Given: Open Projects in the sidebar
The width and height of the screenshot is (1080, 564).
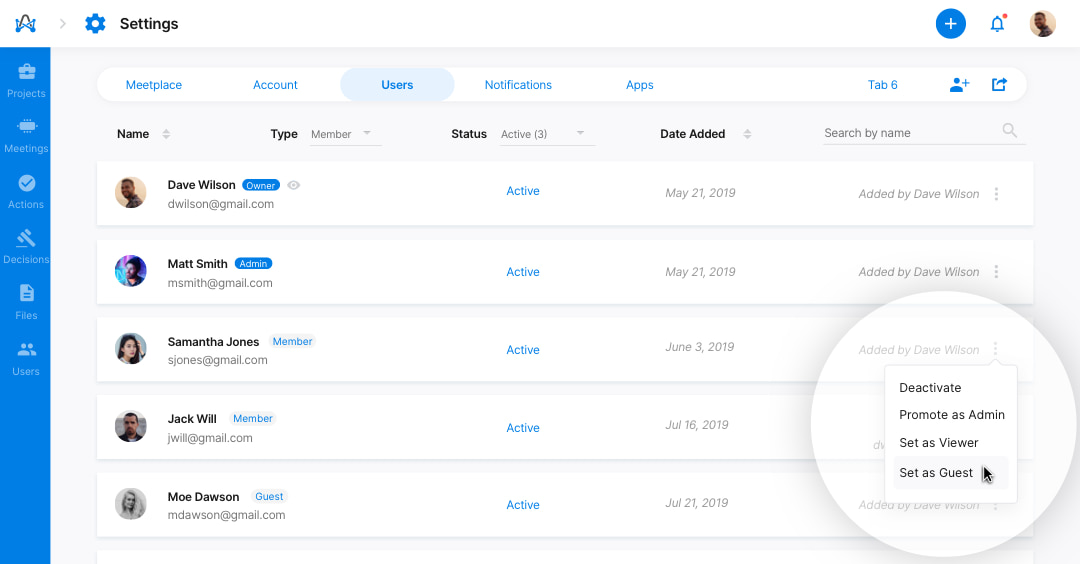Looking at the screenshot, I should (x=26, y=81).
